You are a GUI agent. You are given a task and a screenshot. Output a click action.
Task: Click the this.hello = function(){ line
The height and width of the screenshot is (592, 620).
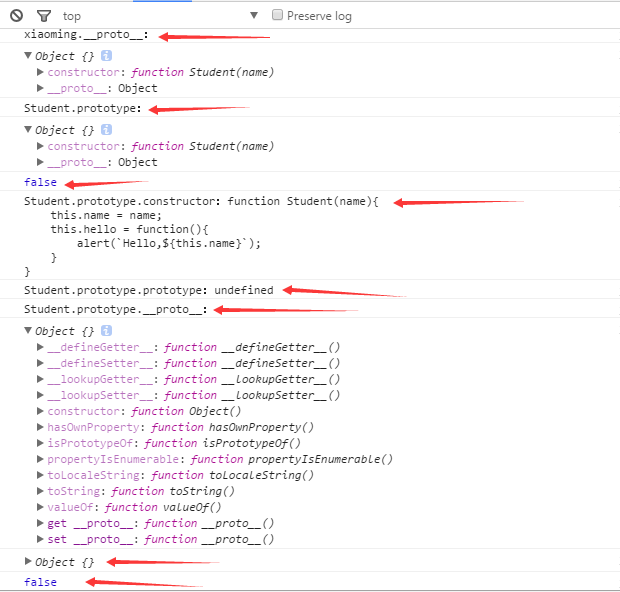pos(129,229)
